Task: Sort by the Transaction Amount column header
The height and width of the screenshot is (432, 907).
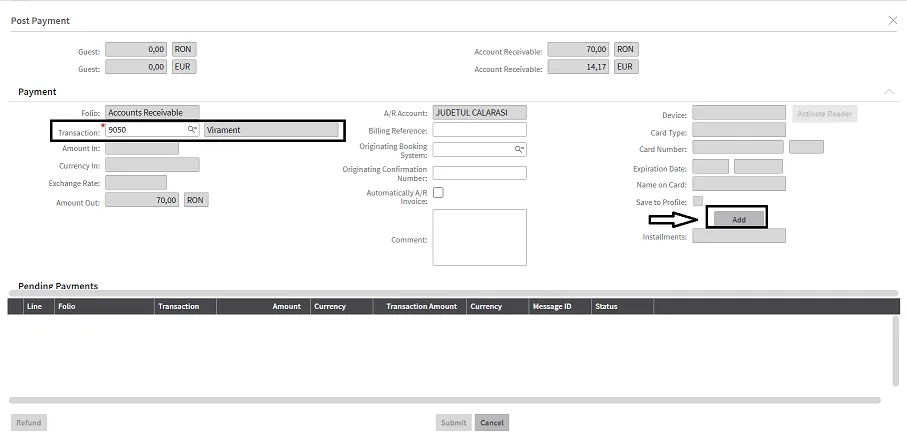Action: [x=420, y=307]
